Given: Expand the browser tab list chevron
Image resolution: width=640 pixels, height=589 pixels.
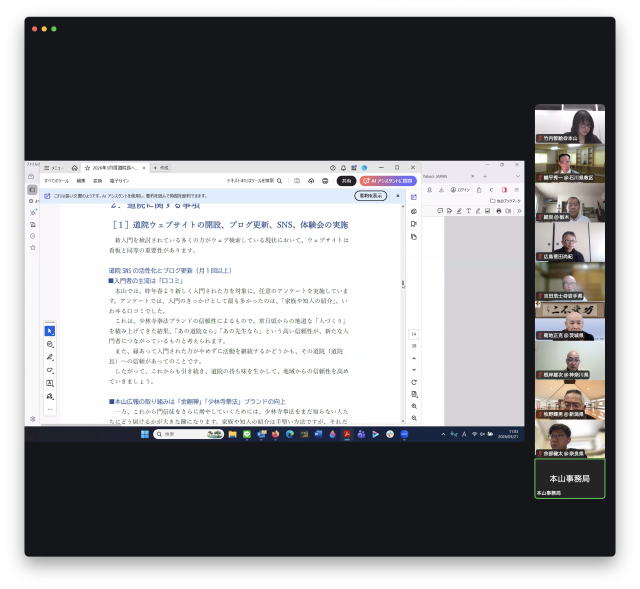Looking at the screenshot, I should pos(516,176).
